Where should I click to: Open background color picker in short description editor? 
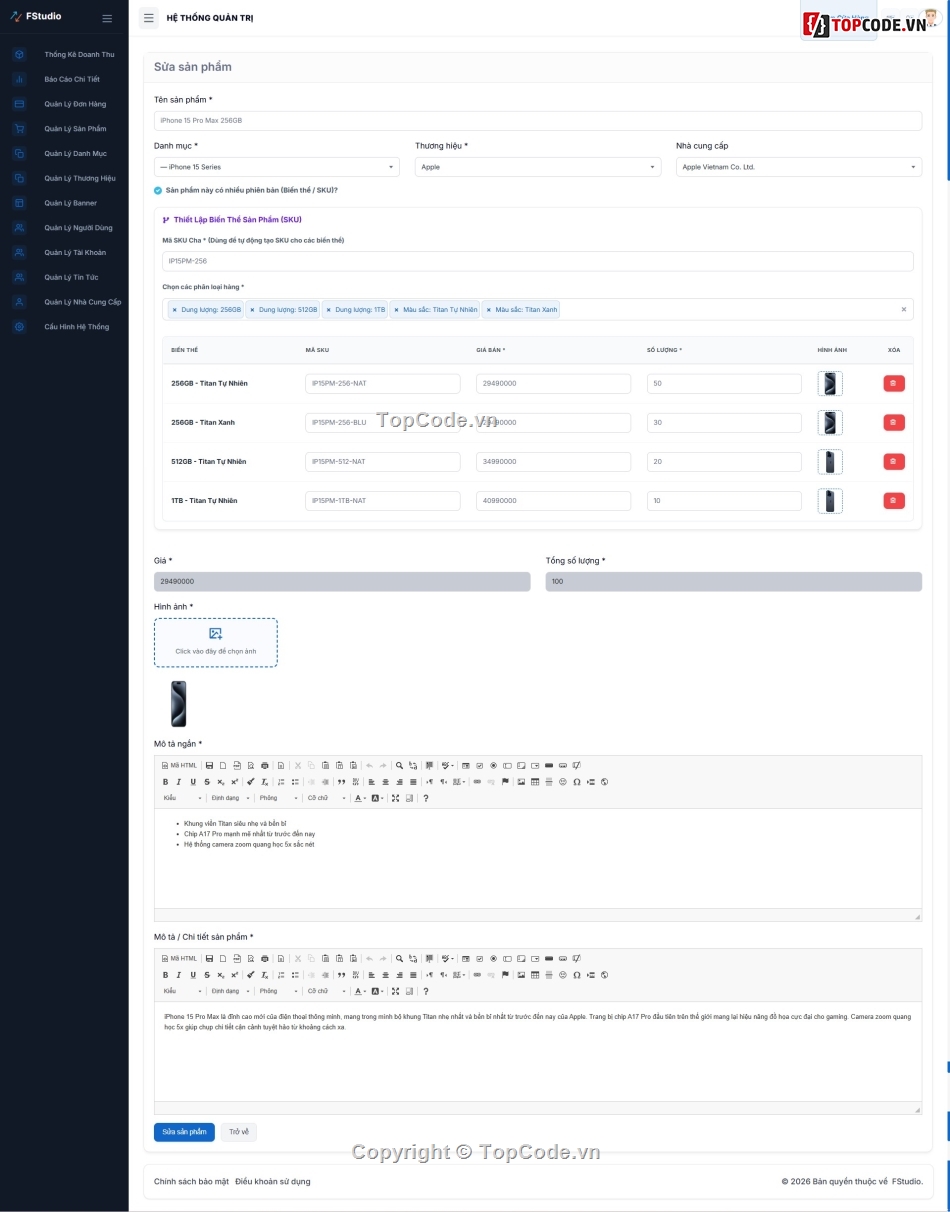[x=377, y=798]
